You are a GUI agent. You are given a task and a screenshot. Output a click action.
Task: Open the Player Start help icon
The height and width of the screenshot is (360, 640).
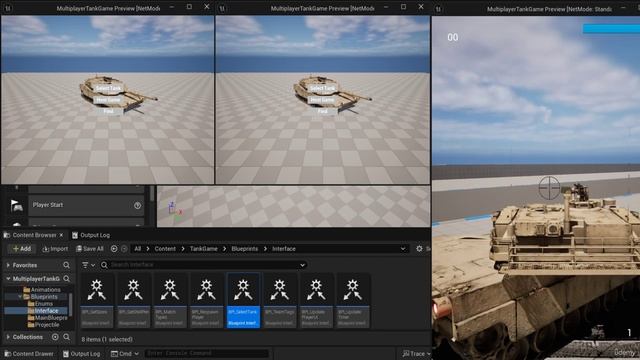point(138,205)
